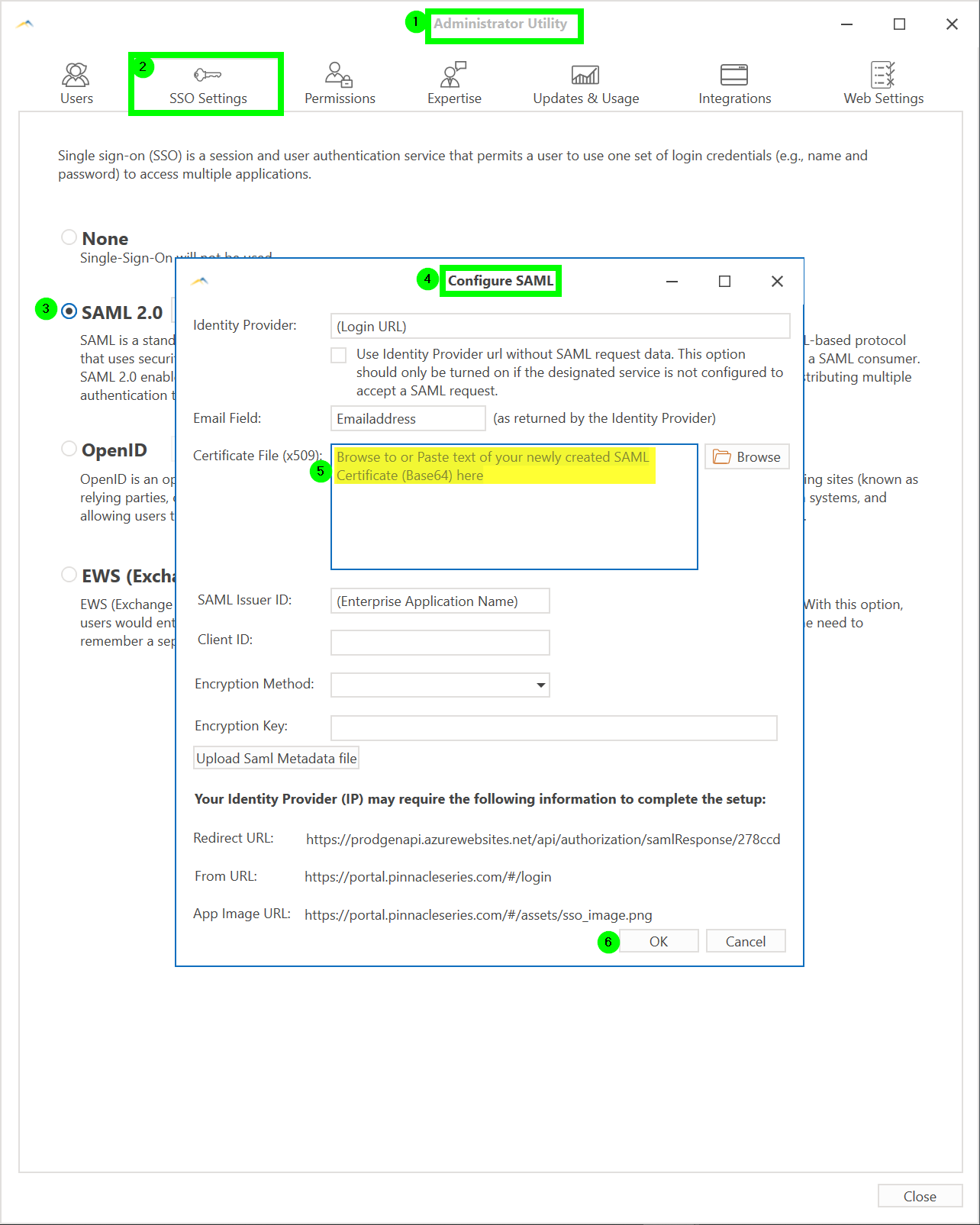Switch to the Expertise tab label
The height and width of the screenshot is (1225, 980).
[x=454, y=98]
